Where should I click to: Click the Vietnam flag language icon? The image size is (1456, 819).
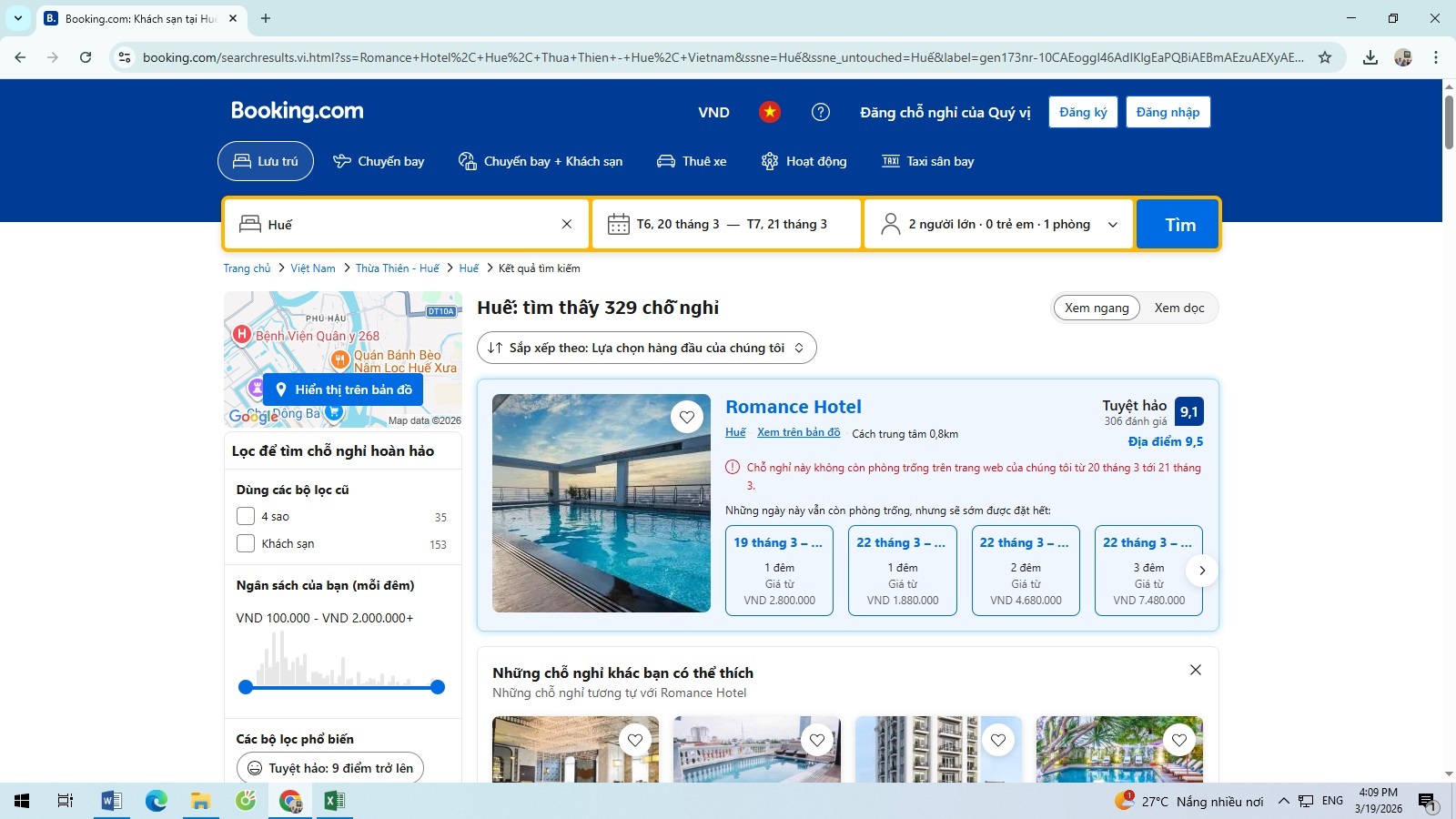pyautogui.click(x=770, y=112)
